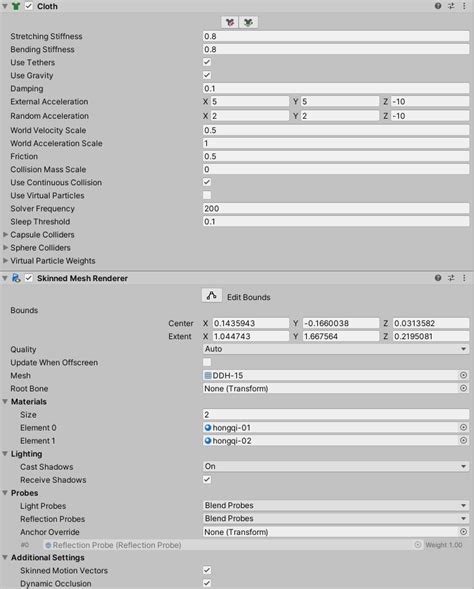Screen dimensions: 474x589
Task: Click the Edit Bounds tool button
Action: [212, 296]
